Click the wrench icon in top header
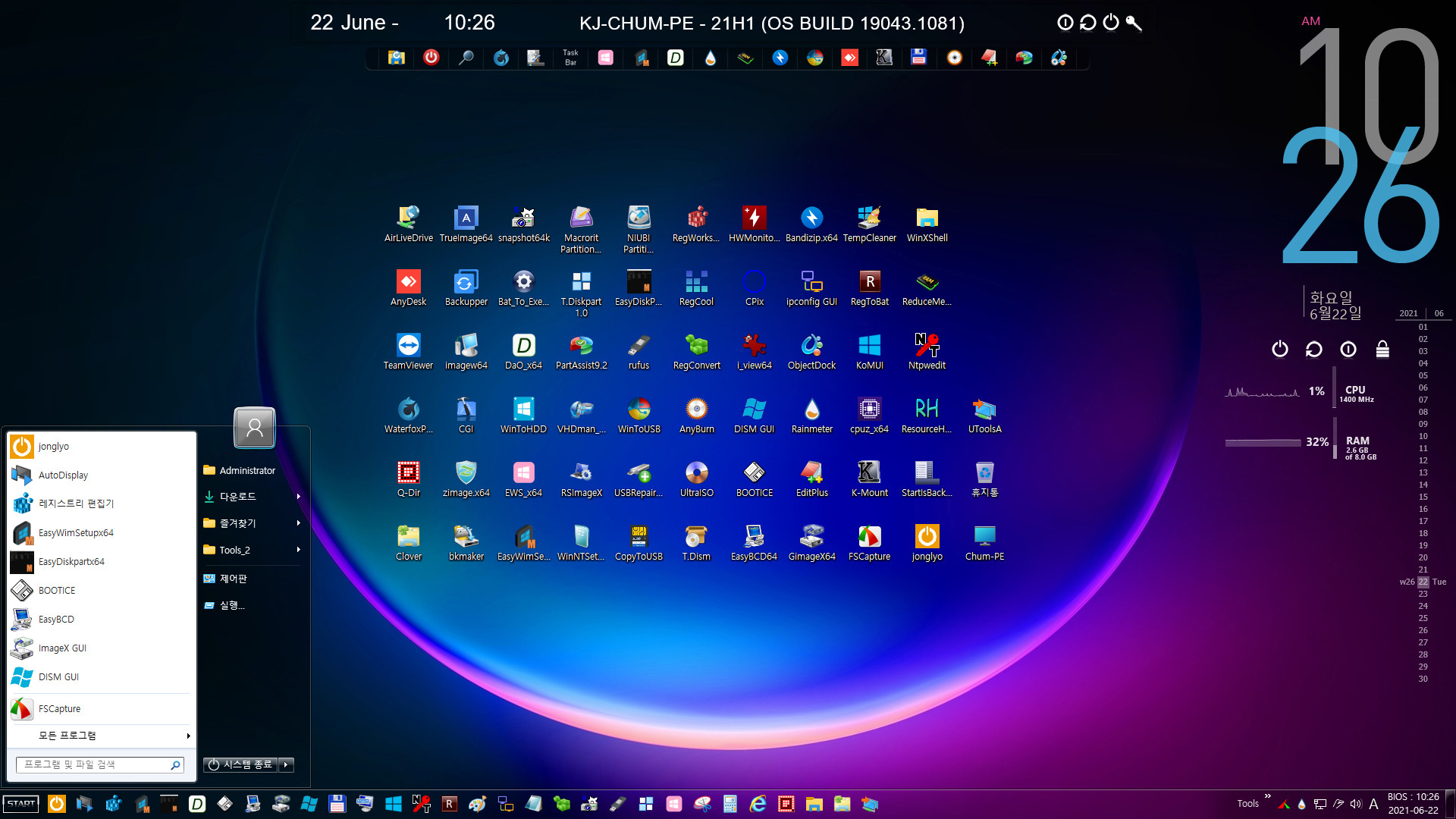This screenshot has width=1456, height=819. 1134,23
